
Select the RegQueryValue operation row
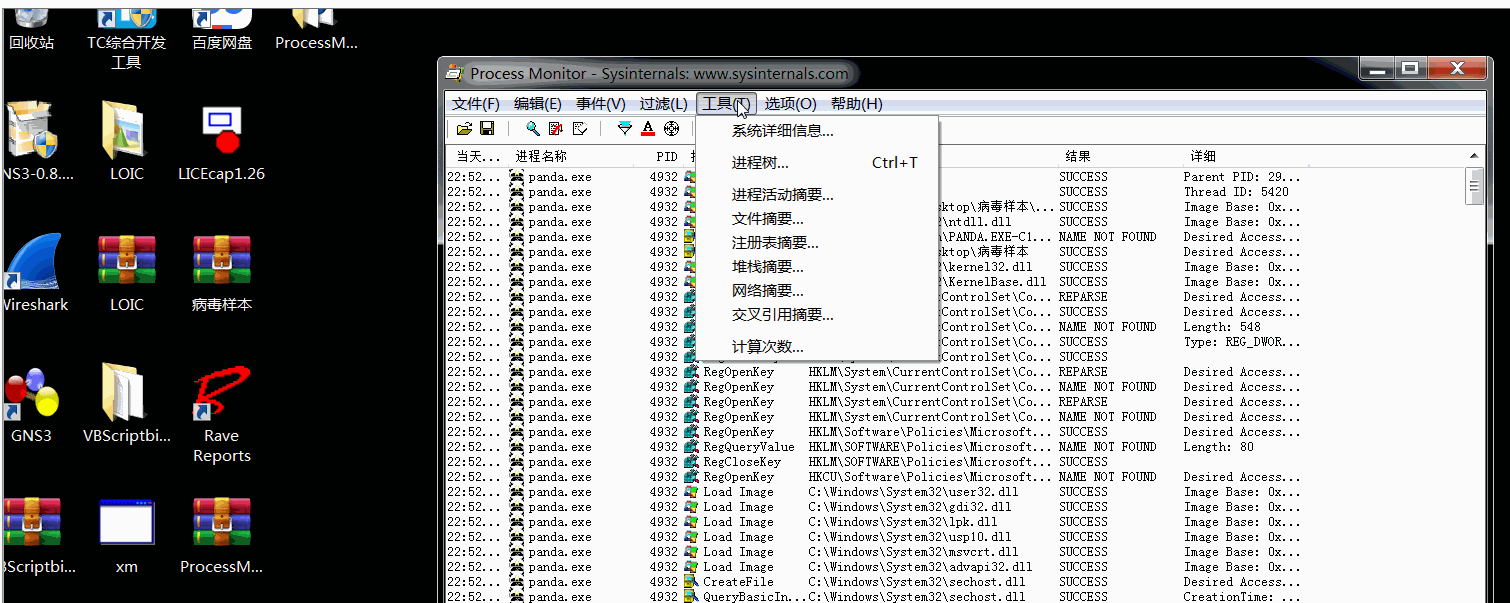pyautogui.click(x=874, y=447)
